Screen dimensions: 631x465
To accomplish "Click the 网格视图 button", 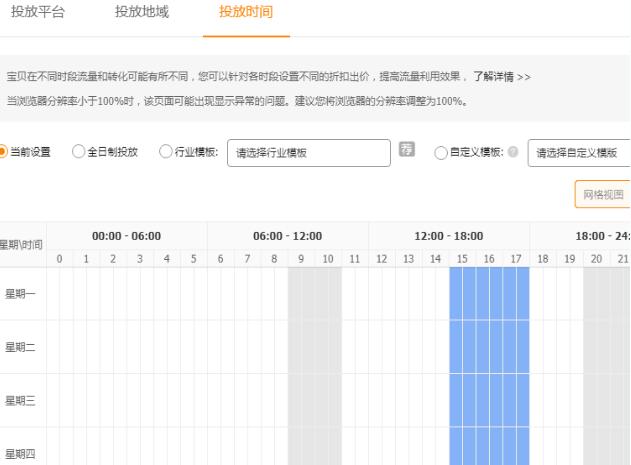I will click(602, 194).
